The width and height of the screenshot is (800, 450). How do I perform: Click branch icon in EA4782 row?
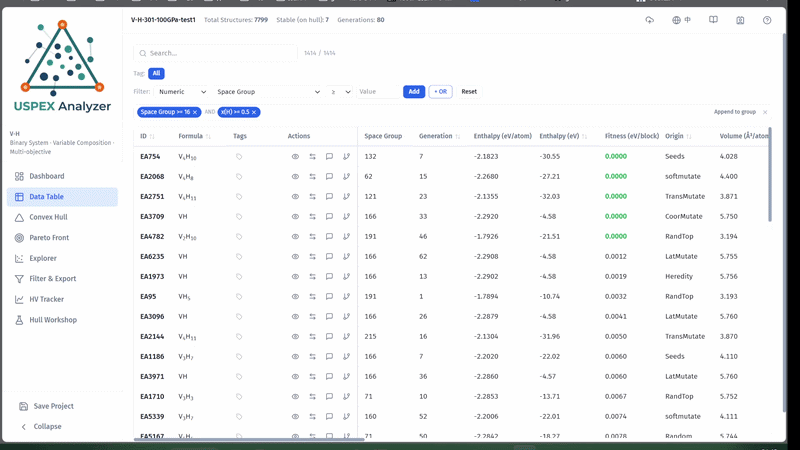(346, 236)
